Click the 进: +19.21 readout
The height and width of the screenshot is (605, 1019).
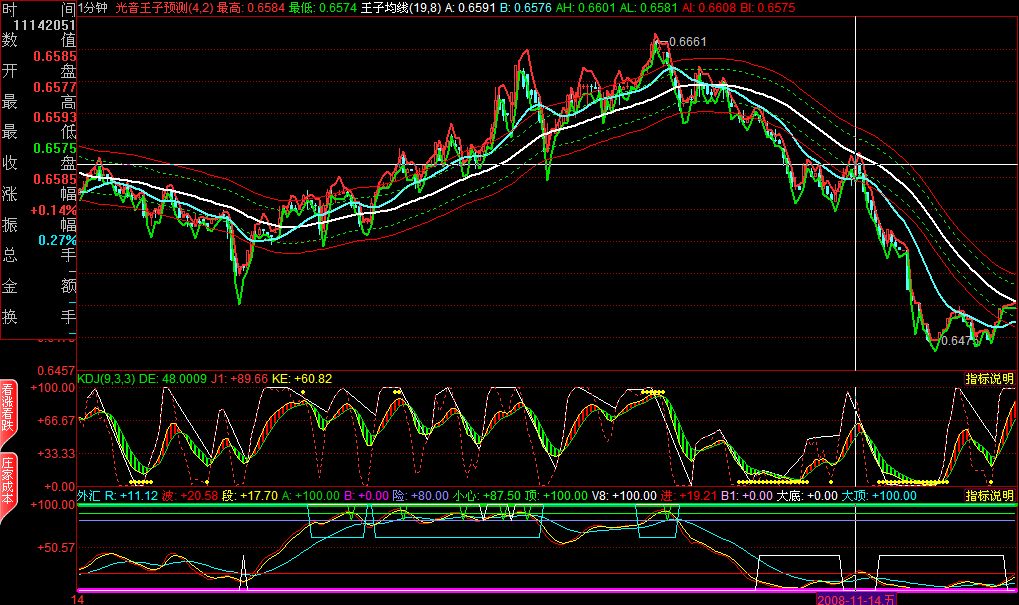[689, 496]
